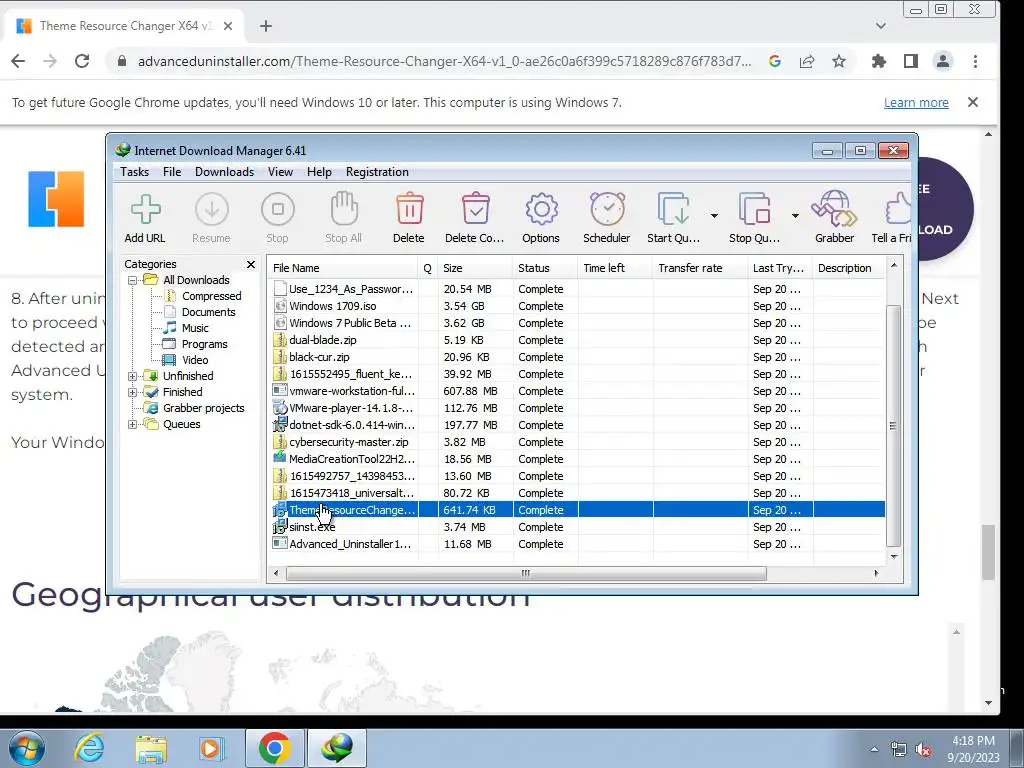Viewport: 1024px width, 768px height.
Task: Open Windows Explorer taskbar icon
Action: 151,748
